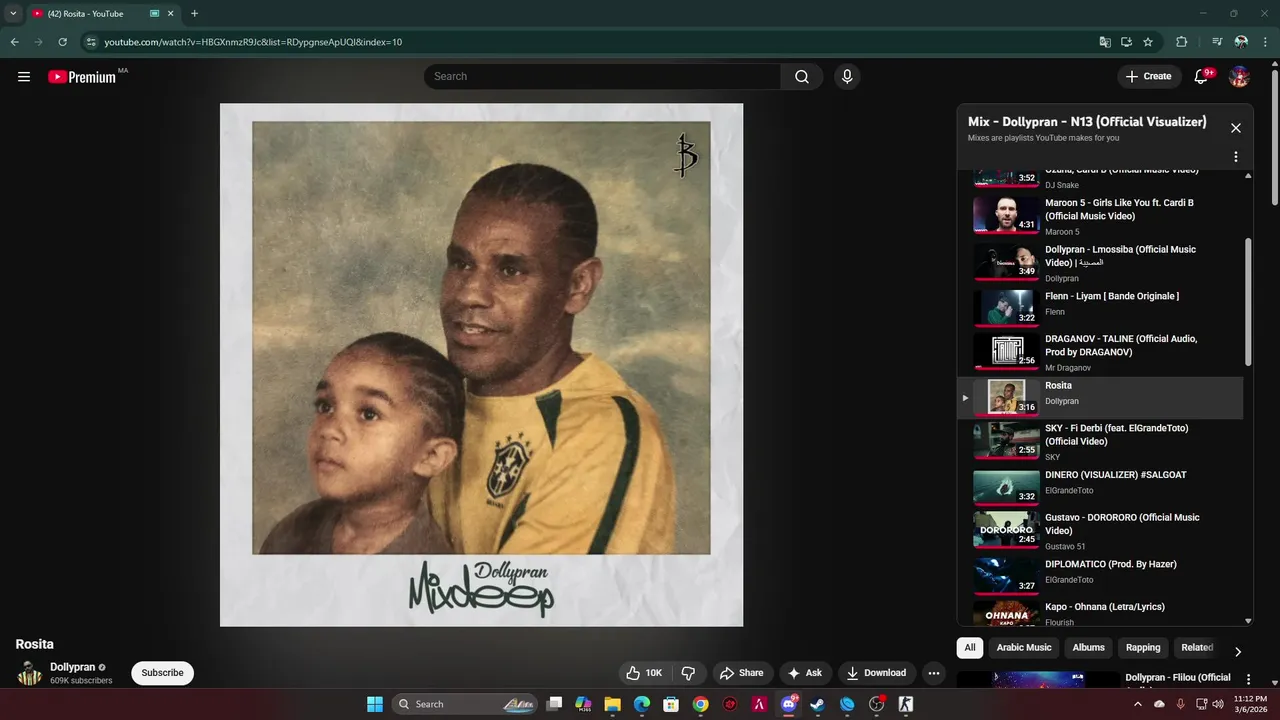The width and height of the screenshot is (1280, 720).
Task: Run search using magnifier button
Action: 802,76
